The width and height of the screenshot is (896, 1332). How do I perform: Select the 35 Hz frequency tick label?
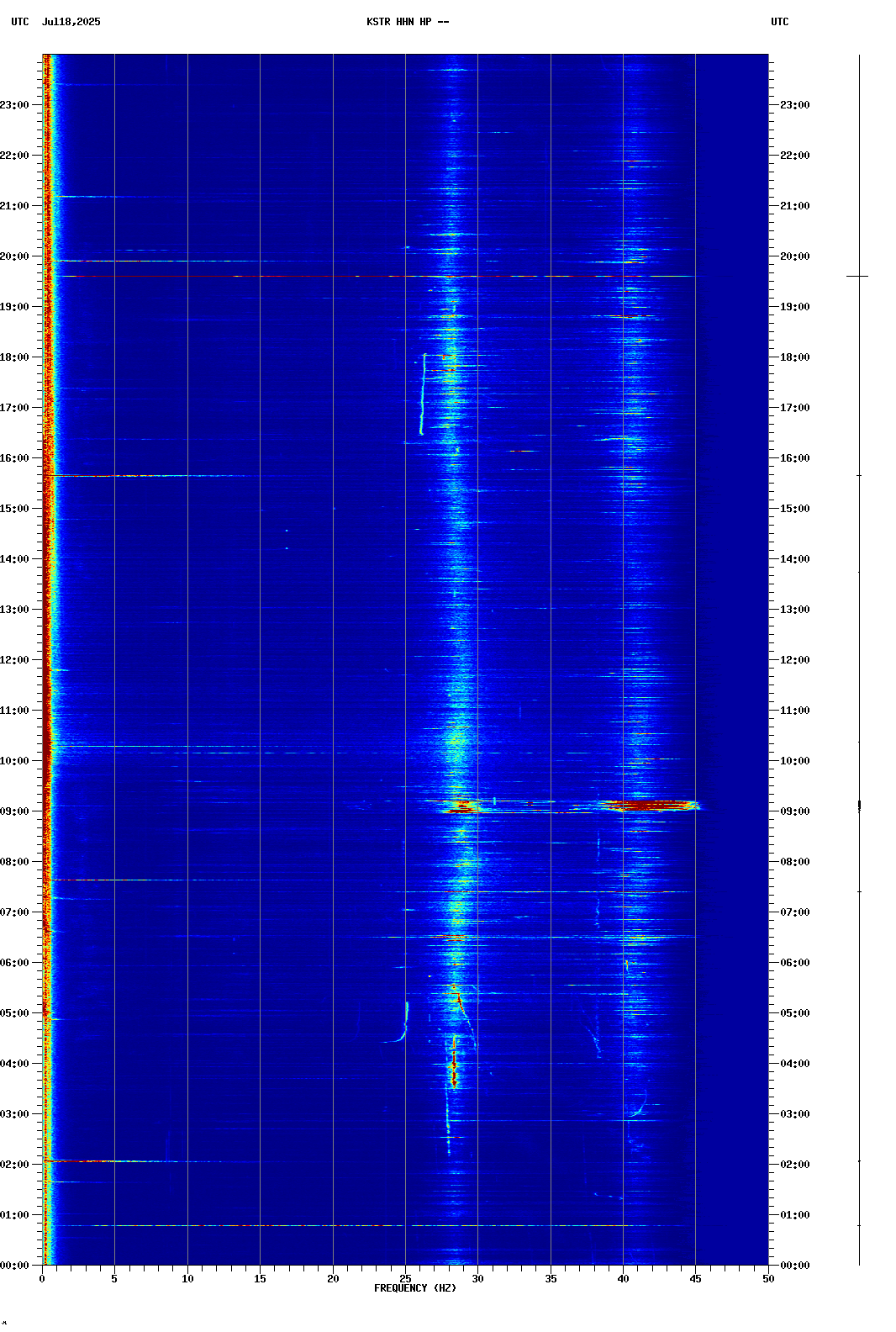click(551, 1279)
